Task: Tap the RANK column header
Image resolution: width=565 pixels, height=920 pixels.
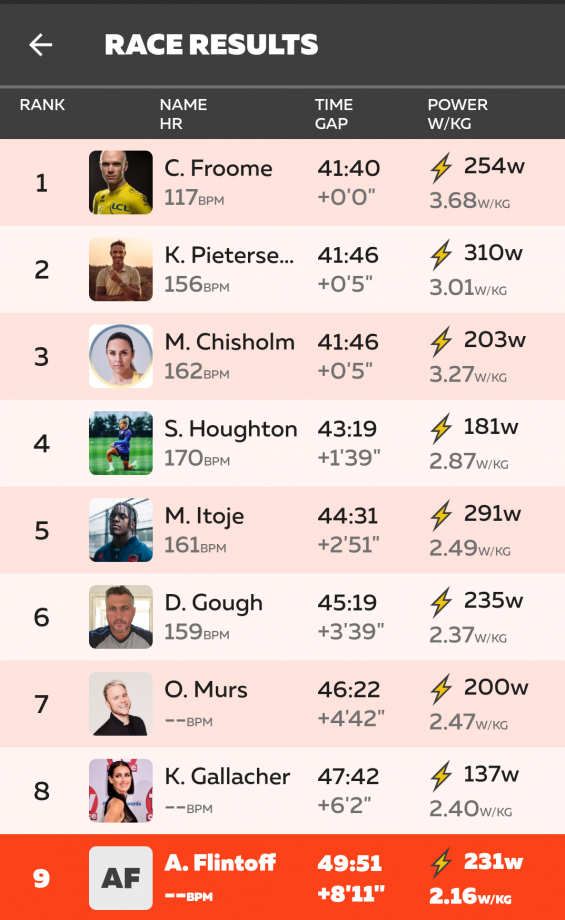Action: pyautogui.click(x=42, y=104)
